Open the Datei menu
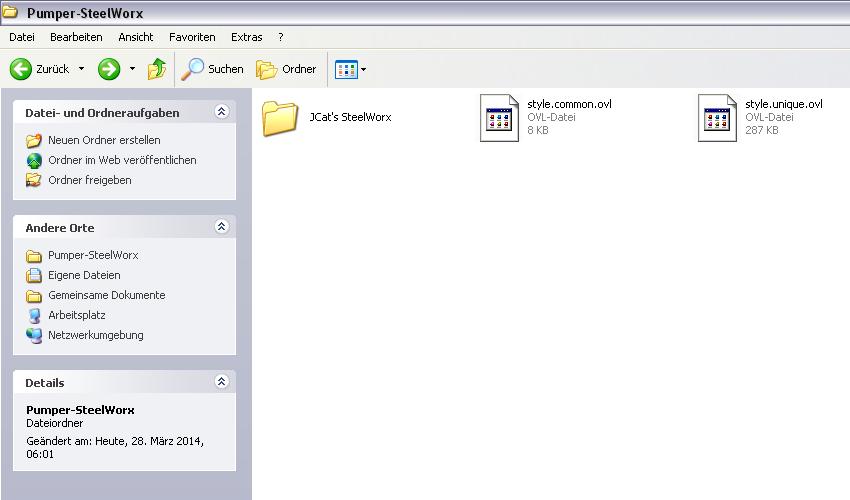This screenshot has height=500, width=850. [22, 37]
